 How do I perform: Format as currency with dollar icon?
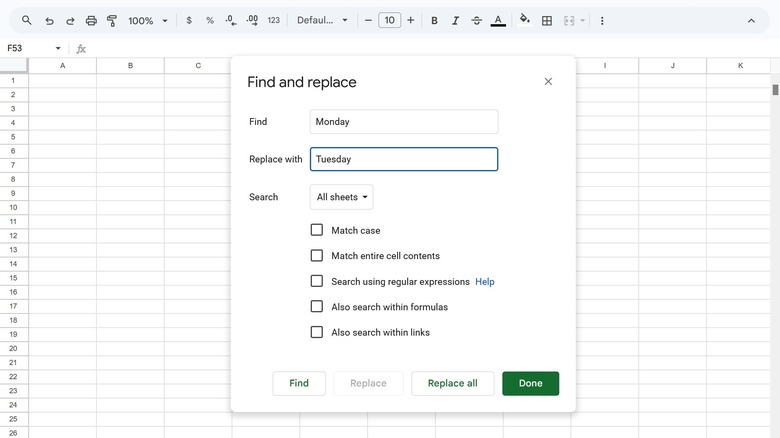pos(189,20)
